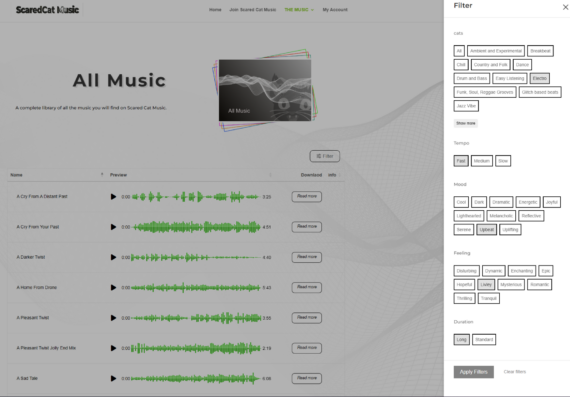Click the Download column header
This screenshot has height=397, width=570.
pos(311,175)
